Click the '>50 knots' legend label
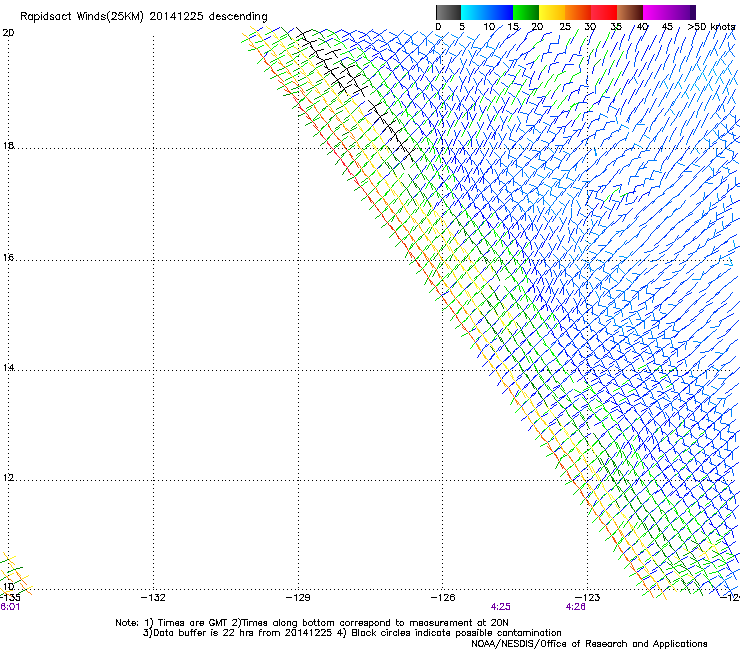Viewport: 740px width, 650px height. 711,27
